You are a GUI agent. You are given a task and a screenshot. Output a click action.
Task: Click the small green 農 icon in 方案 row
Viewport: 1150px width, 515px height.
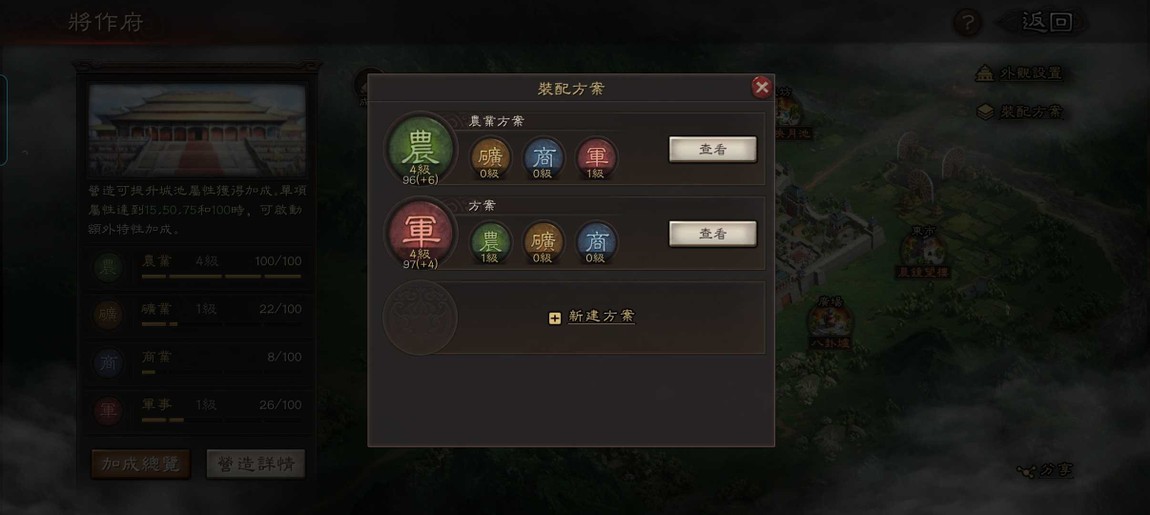click(490, 243)
